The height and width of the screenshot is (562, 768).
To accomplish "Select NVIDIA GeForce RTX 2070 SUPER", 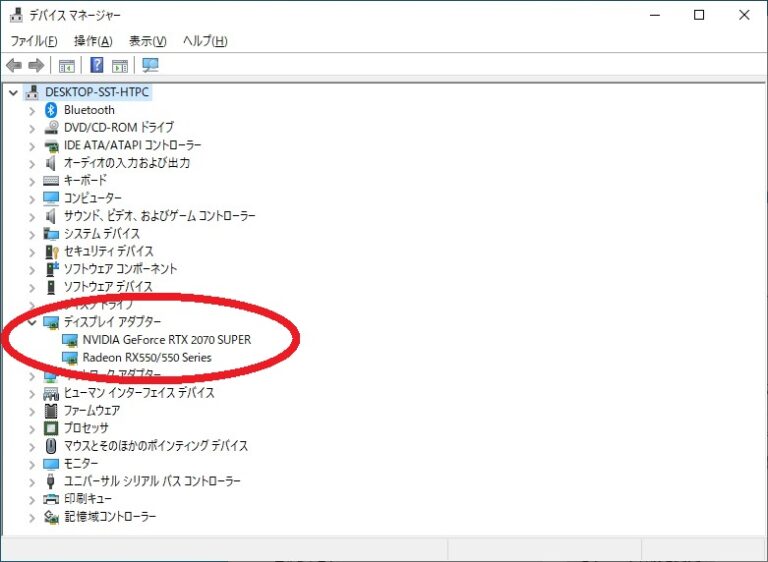I will tap(166, 340).
